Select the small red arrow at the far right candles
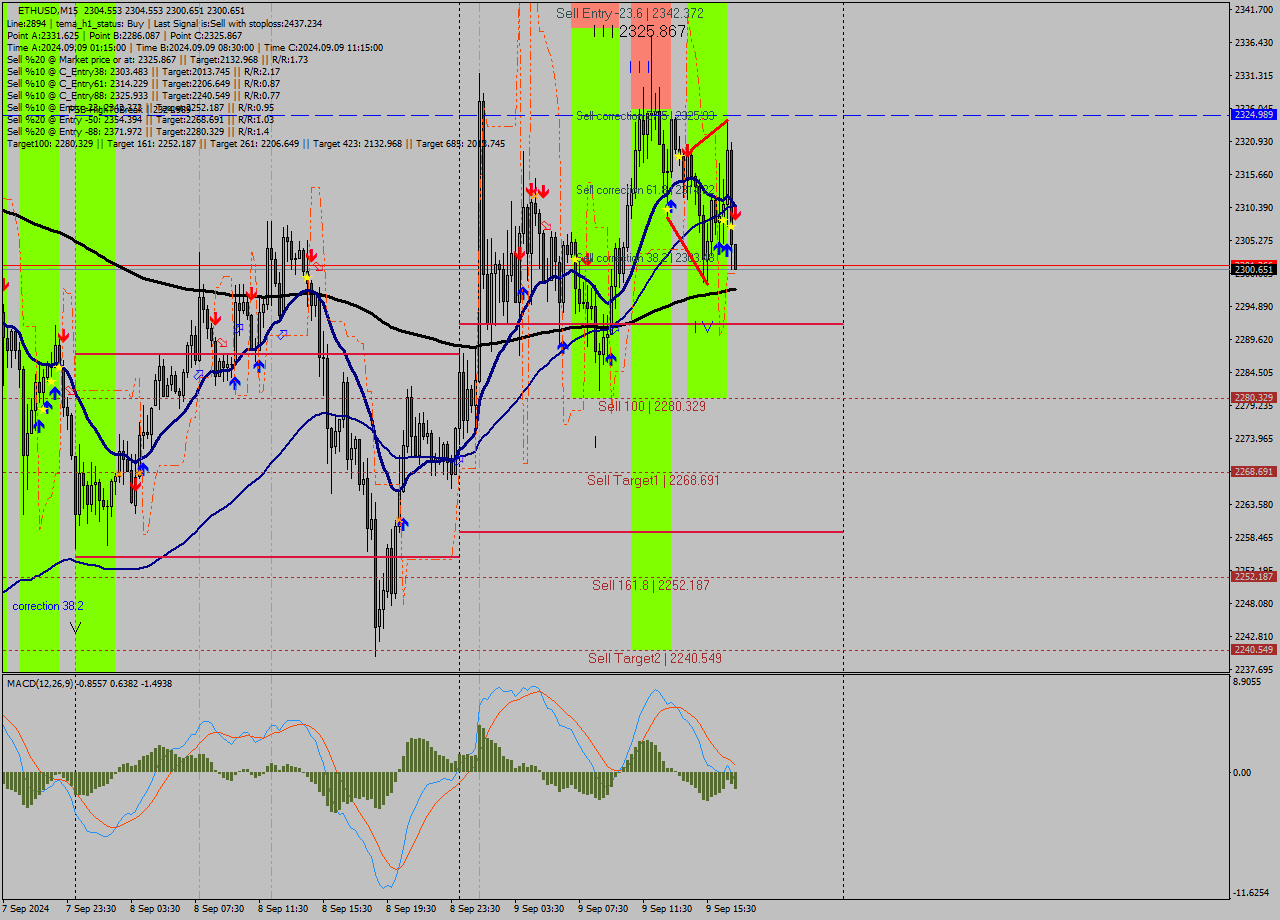Image resolution: width=1280 pixels, height=920 pixels. click(736, 214)
